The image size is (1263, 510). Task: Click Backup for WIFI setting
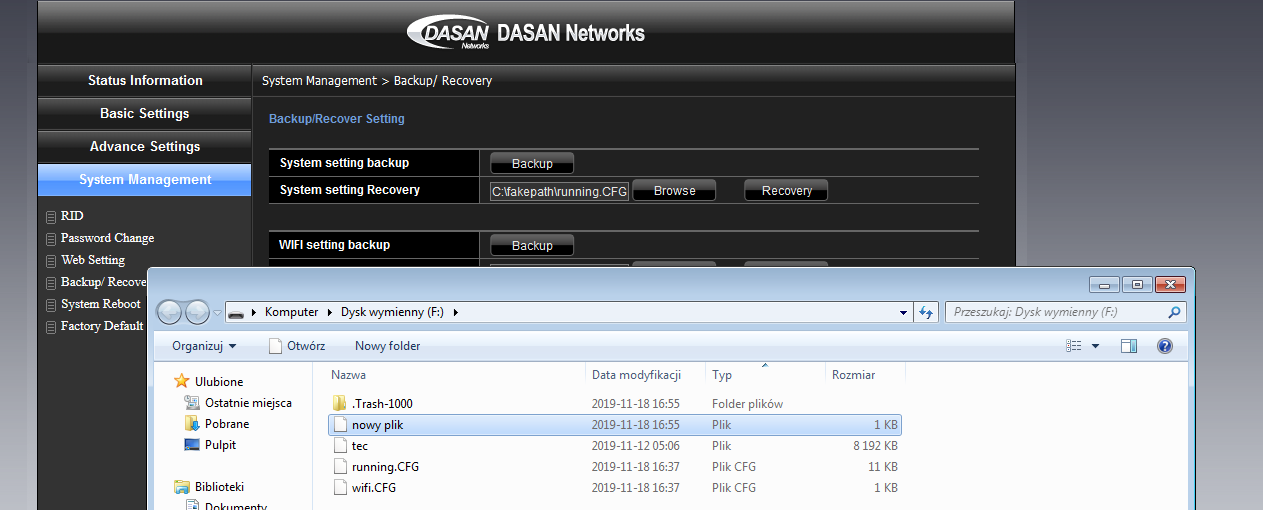(x=532, y=245)
